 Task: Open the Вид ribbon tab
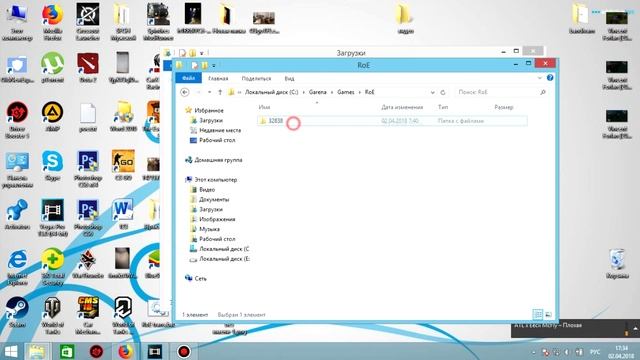tap(289, 78)
